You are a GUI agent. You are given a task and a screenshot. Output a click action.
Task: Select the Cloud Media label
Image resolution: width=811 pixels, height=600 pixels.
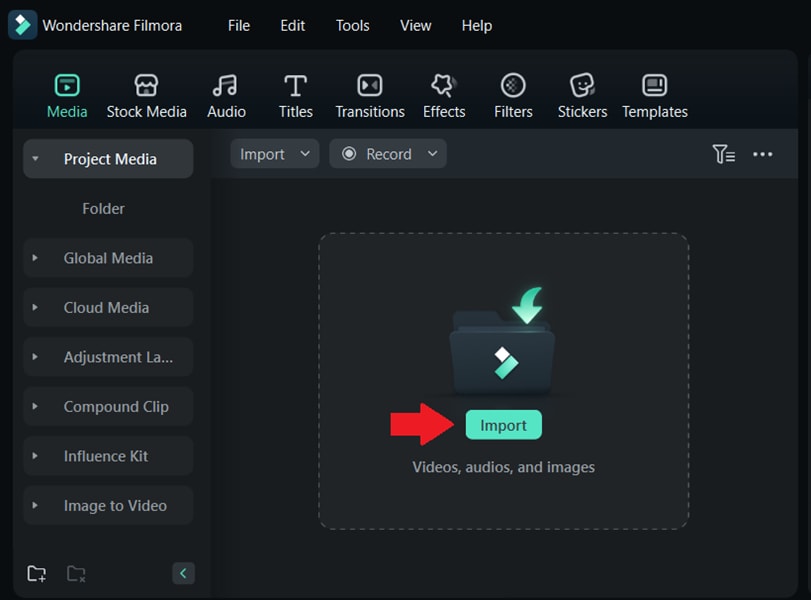[x=106, y=308]
